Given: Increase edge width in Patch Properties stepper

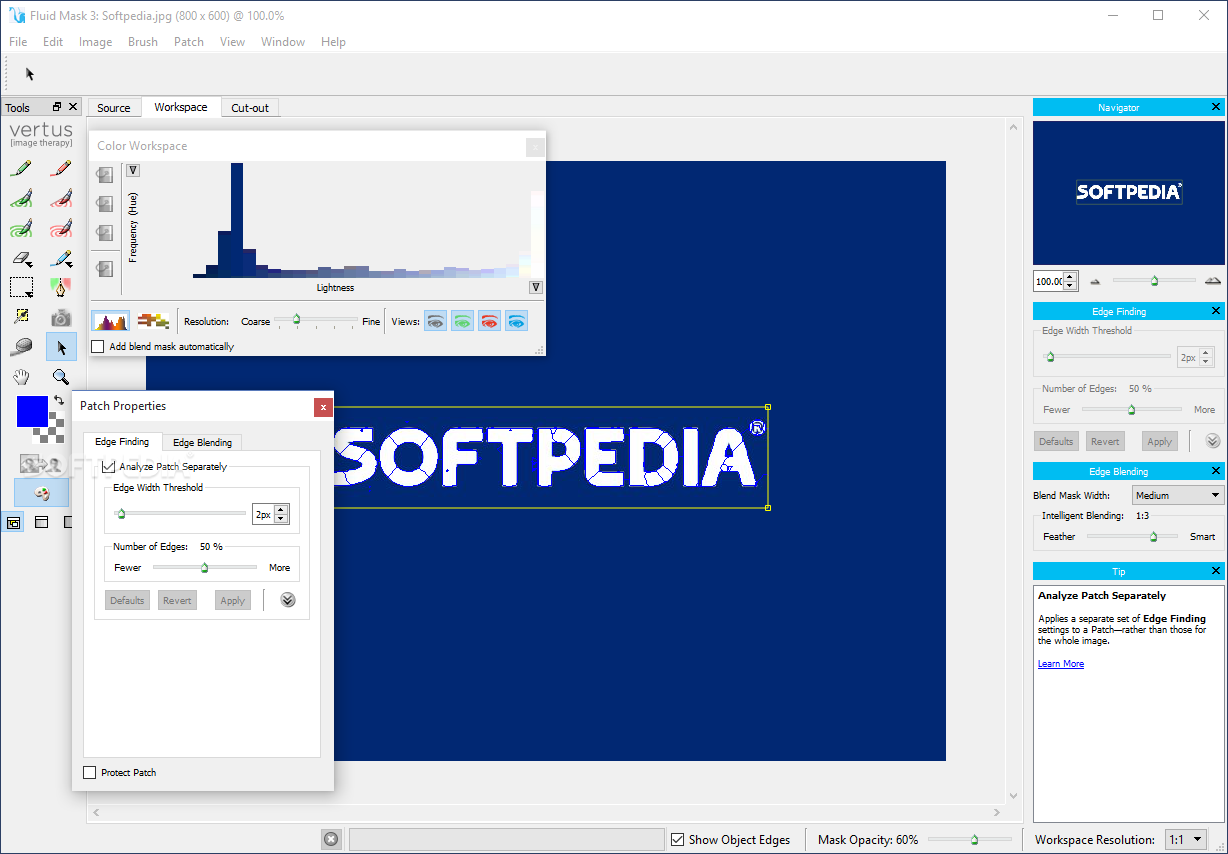Looking at the screenshot, I should [x=281, y=509].
